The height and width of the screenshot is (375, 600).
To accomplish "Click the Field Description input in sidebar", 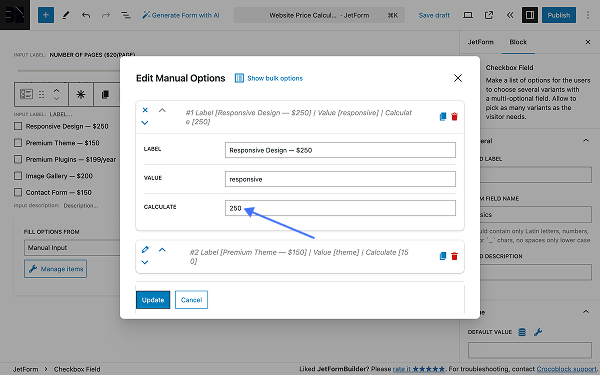I will (535, 272).
